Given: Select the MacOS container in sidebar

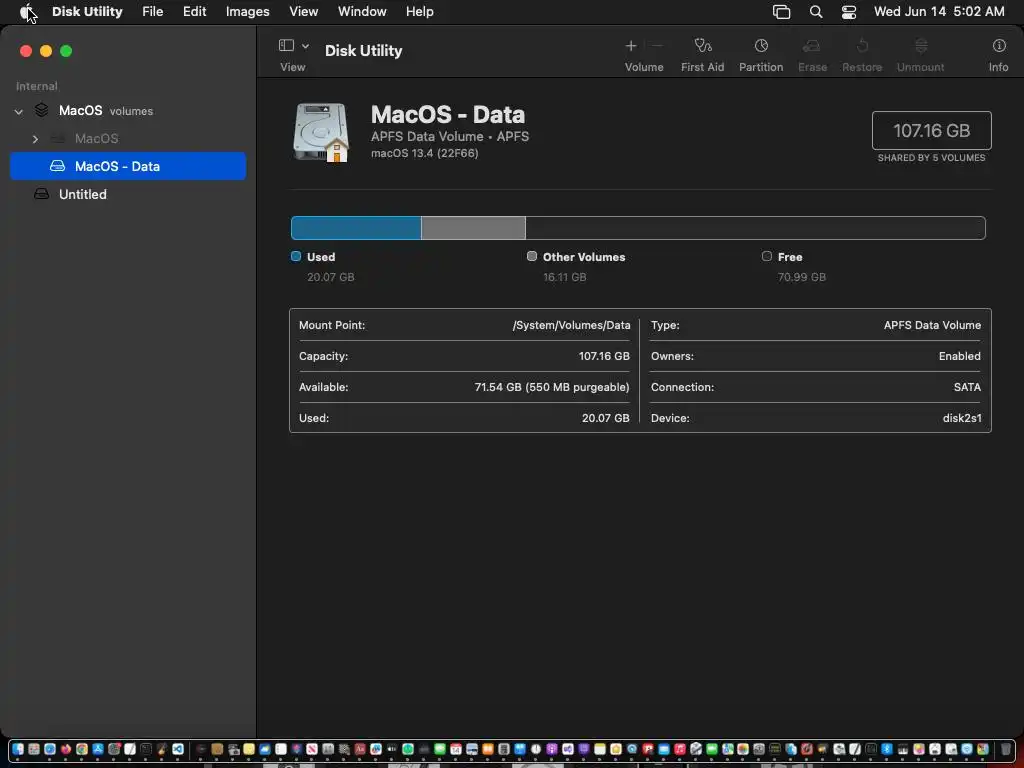Looking at the screenshot, I should click(128, 110).
